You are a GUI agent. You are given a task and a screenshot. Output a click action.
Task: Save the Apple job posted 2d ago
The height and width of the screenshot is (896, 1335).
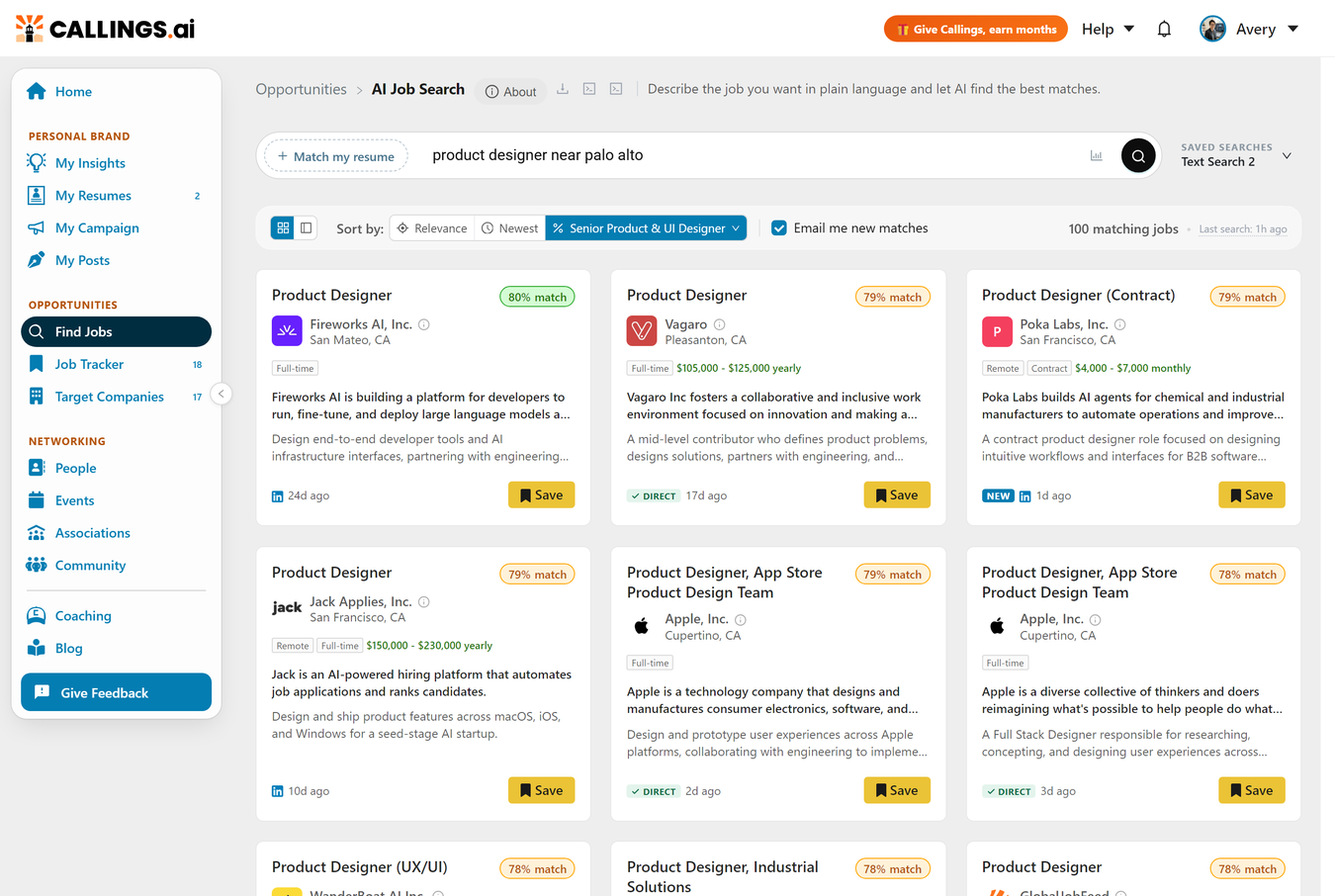(897, 790)
